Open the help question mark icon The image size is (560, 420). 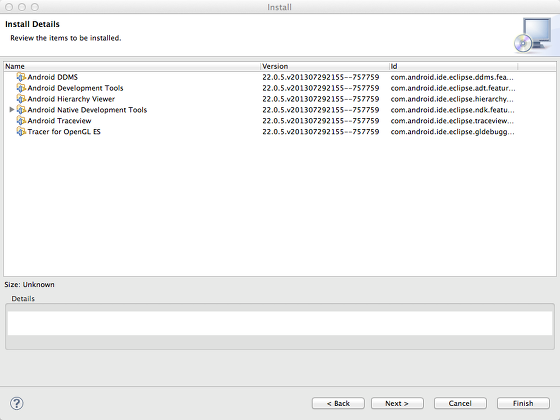pos(17,403)
